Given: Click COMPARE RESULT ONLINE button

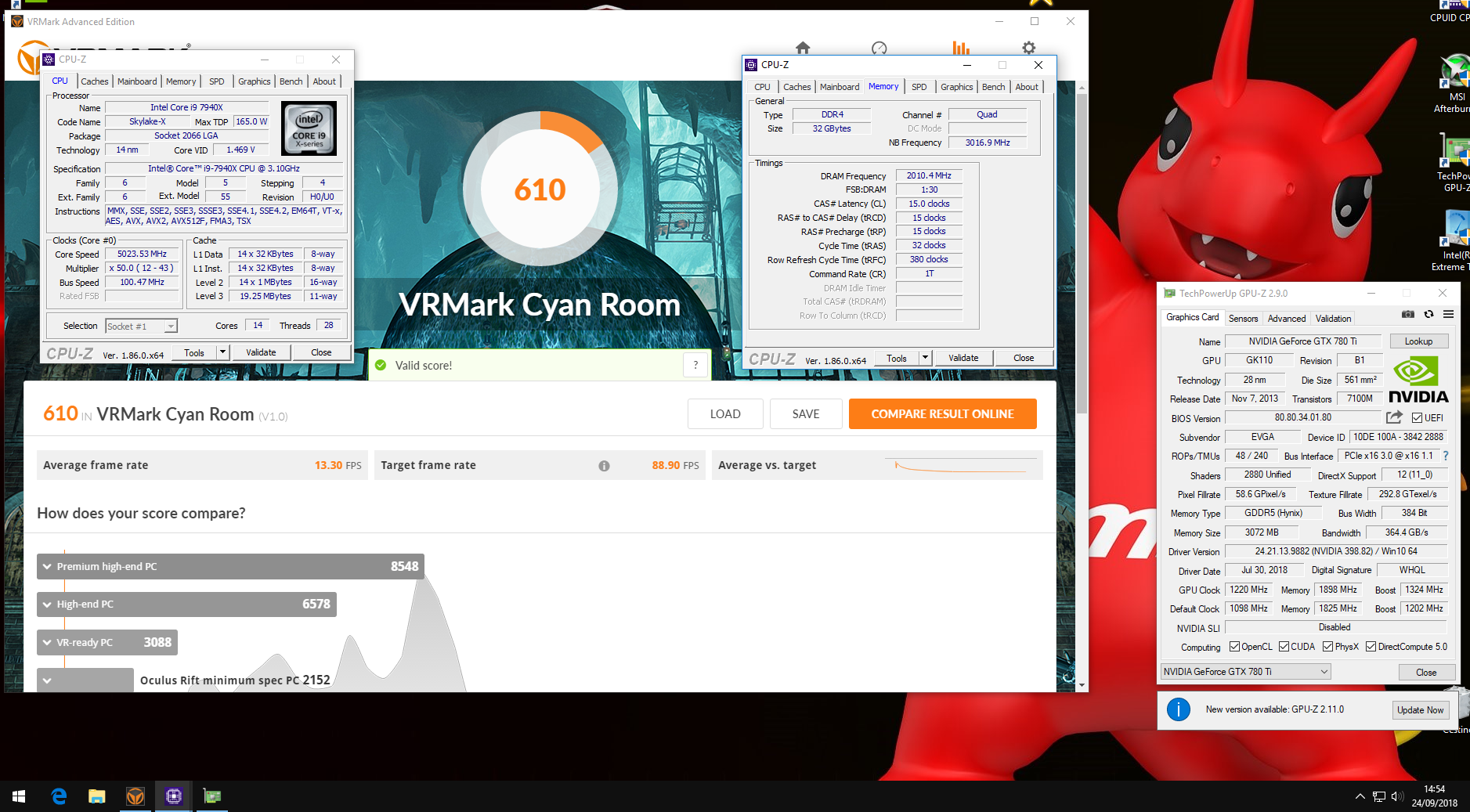Looking at the screenshot, I should [x=942, y=414].
